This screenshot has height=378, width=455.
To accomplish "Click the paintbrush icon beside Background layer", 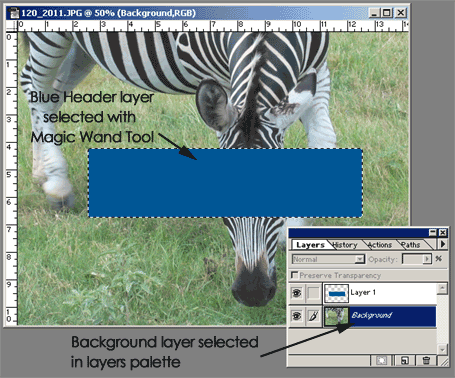I will click(x=313, y=315).
